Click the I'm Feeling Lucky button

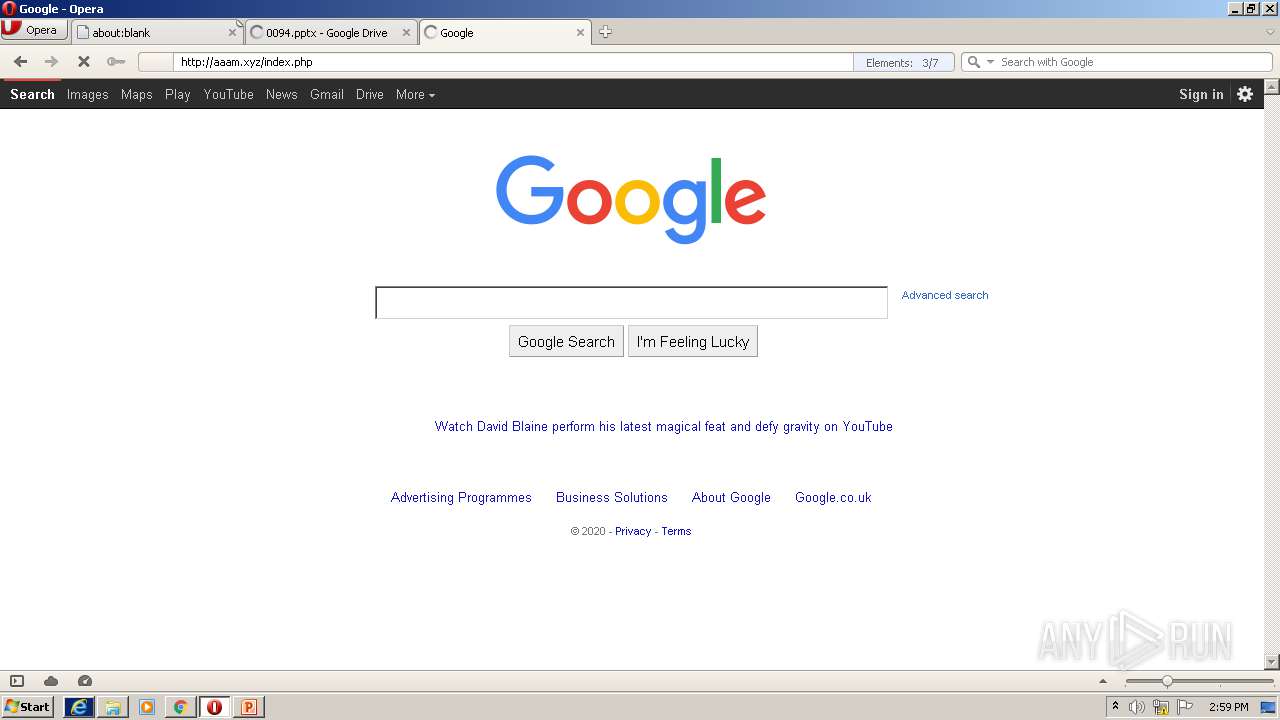[693, 341]
